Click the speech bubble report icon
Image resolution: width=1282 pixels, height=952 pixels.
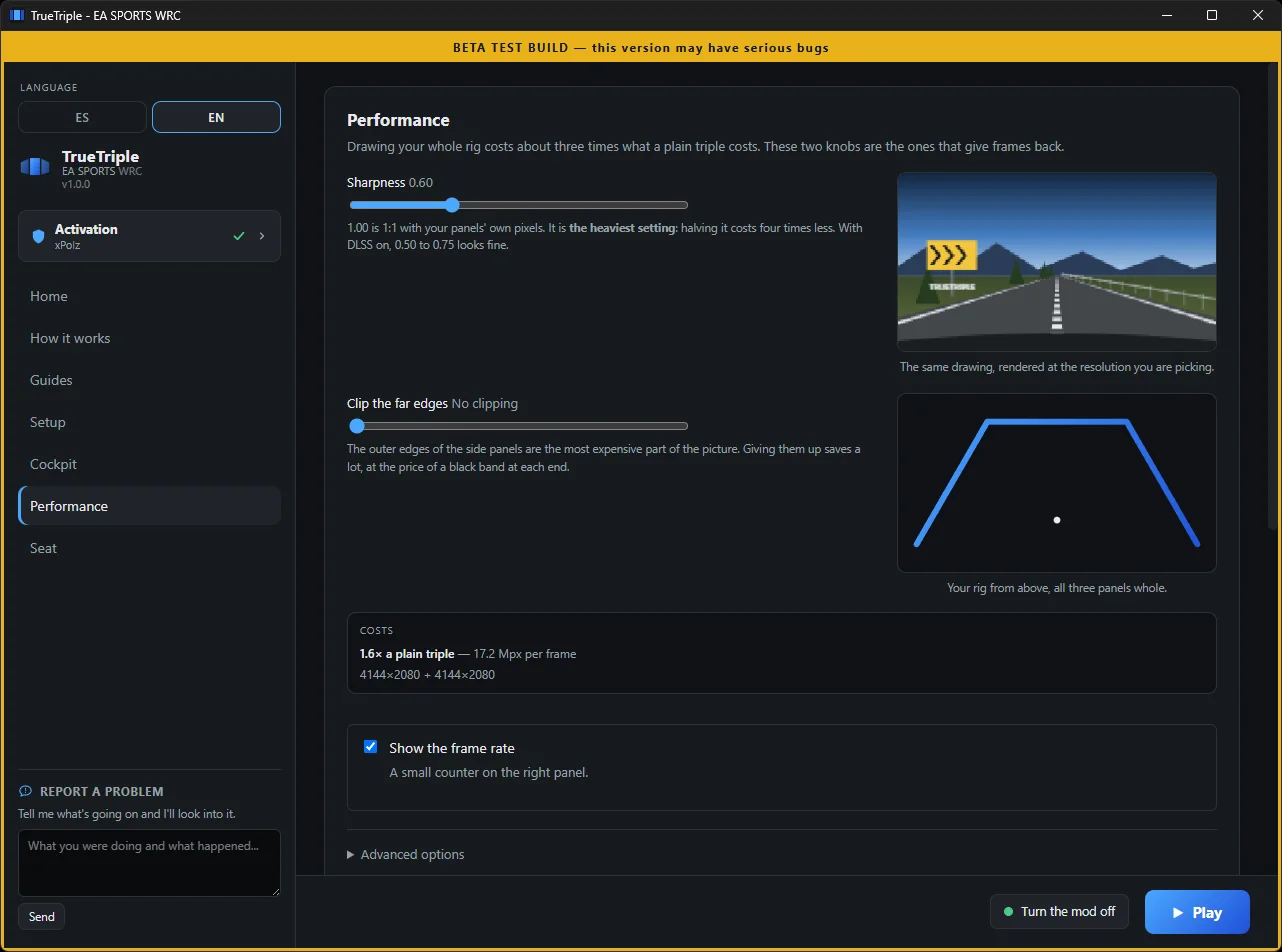26,791
